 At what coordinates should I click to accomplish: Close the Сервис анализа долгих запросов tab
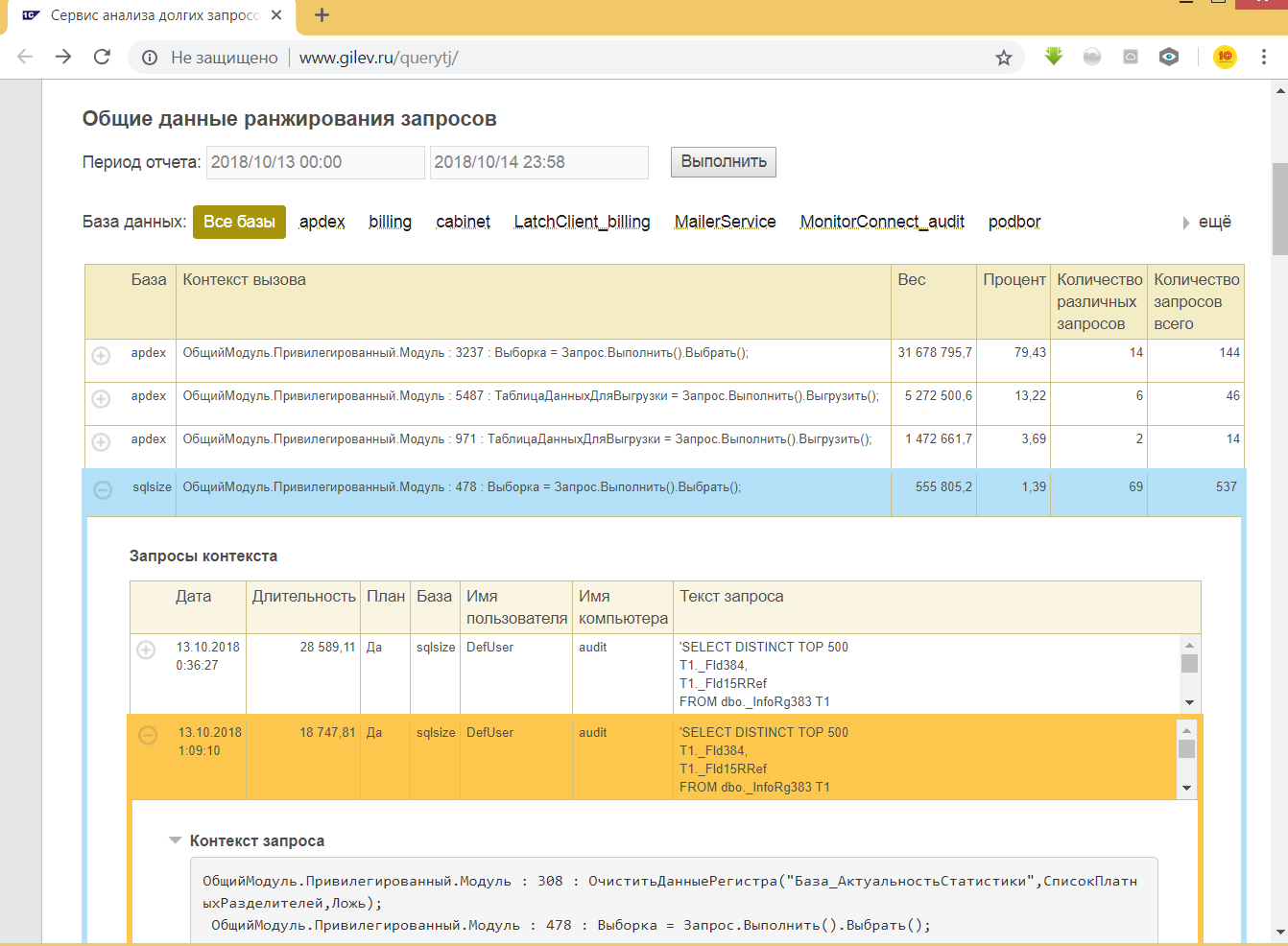click(x=276, y=15)
